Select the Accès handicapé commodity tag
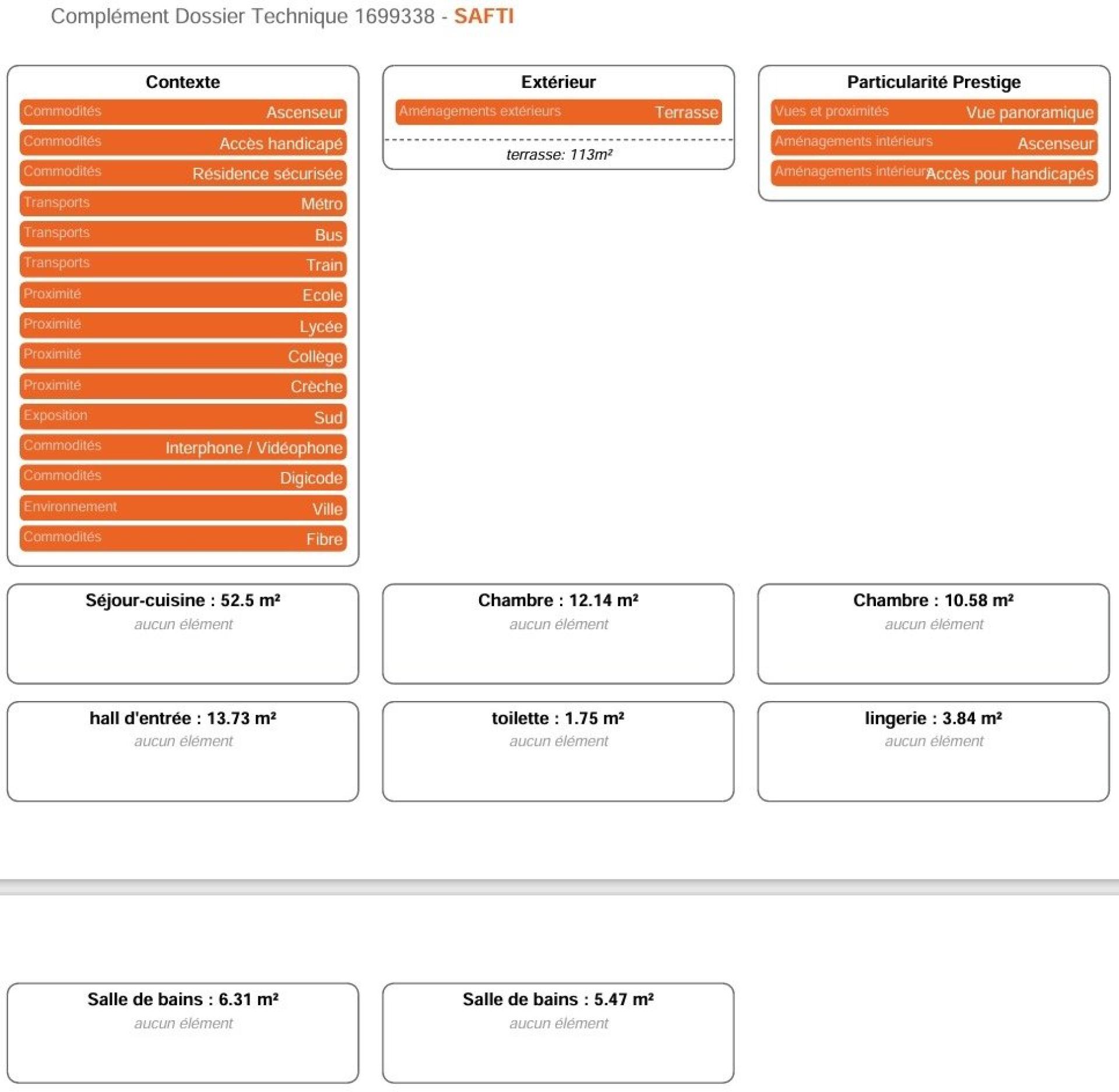1119x1092 pixels. click(x=183, y=143)
